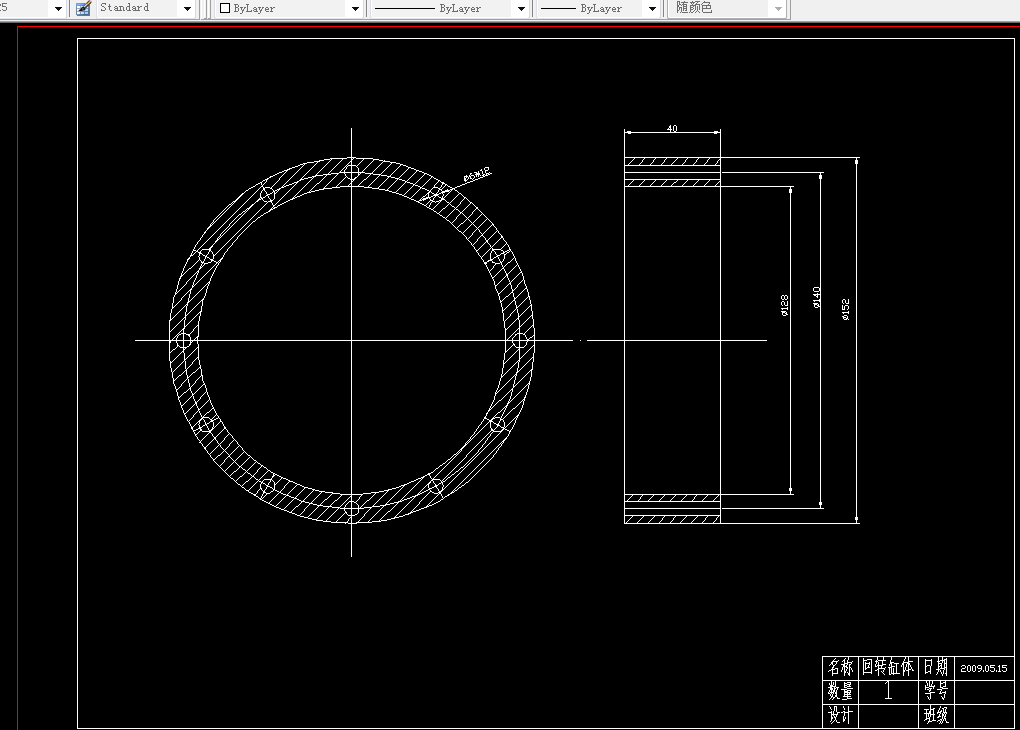Viewport: 1020px width, 730px height.
Task: Expand the Standard text style dropdown
Action: [x=187, y=8]
